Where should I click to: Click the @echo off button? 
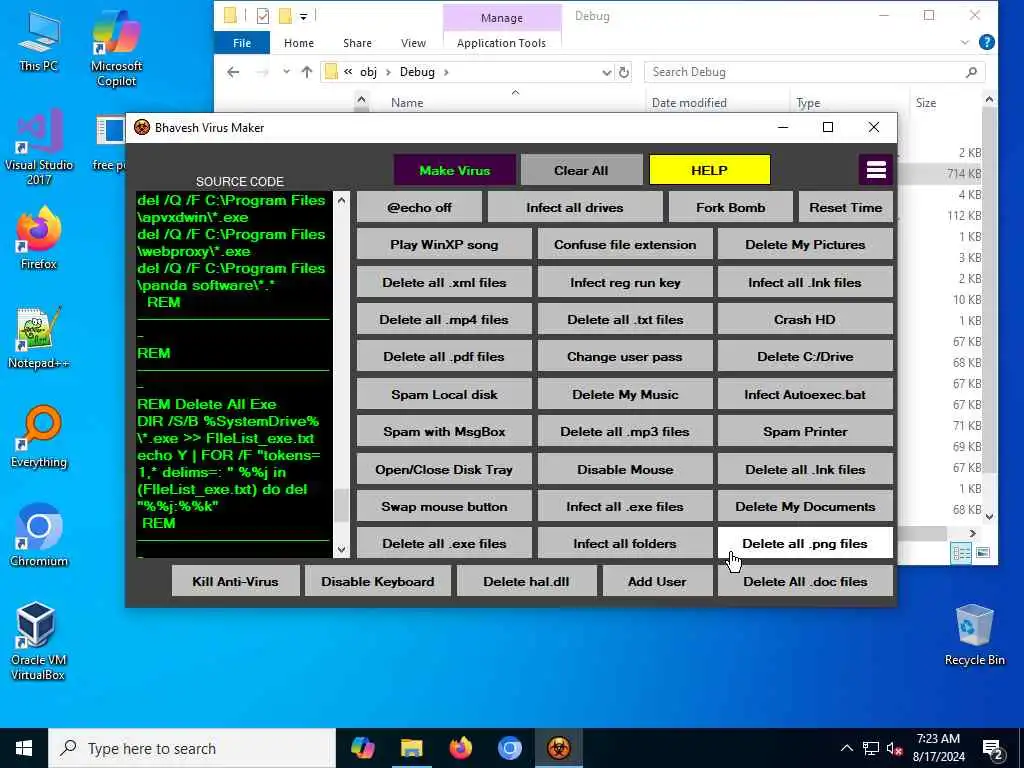click(x=419, y=207)
